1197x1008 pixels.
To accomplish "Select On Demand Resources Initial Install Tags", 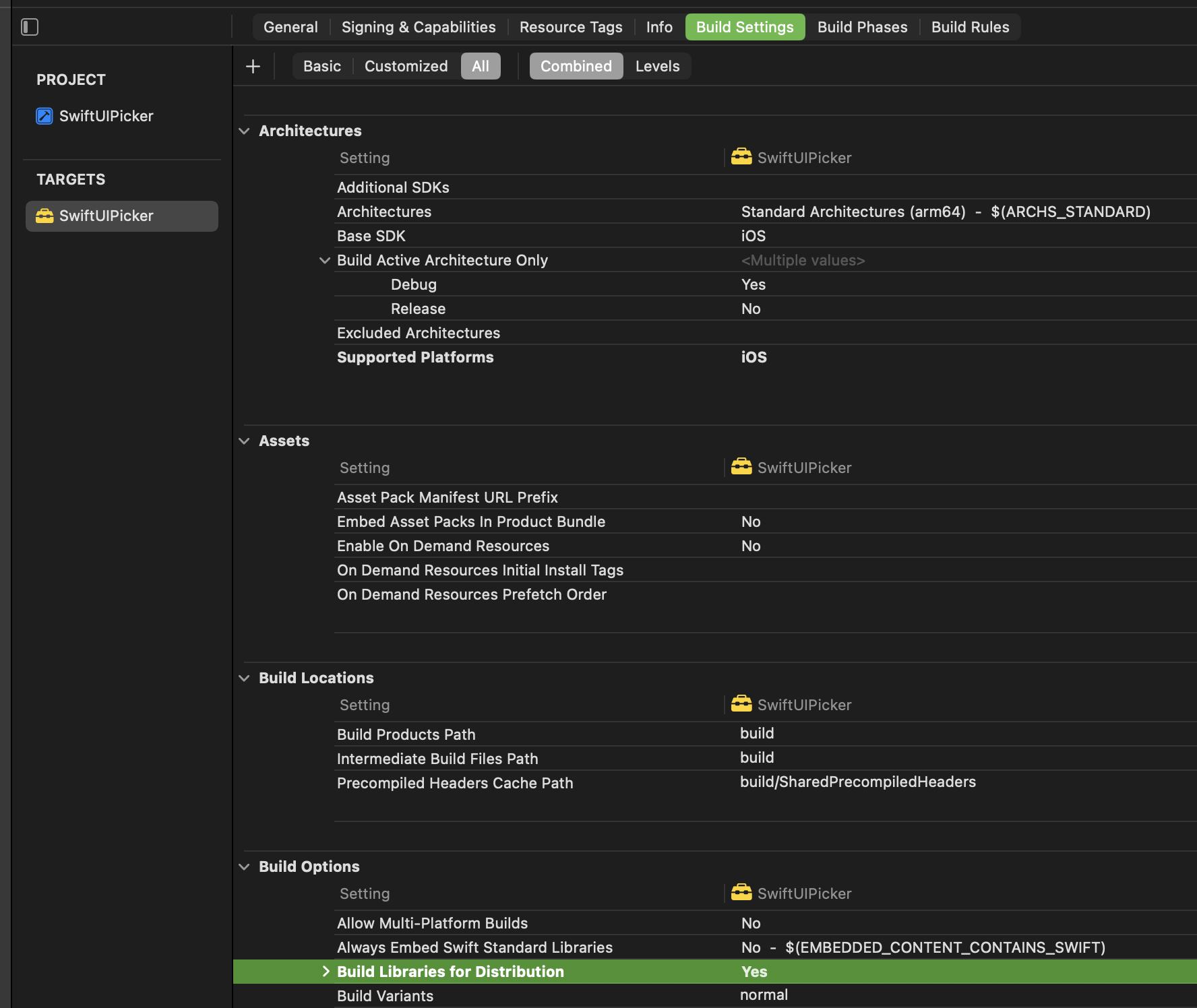I will tap(480, 570).
